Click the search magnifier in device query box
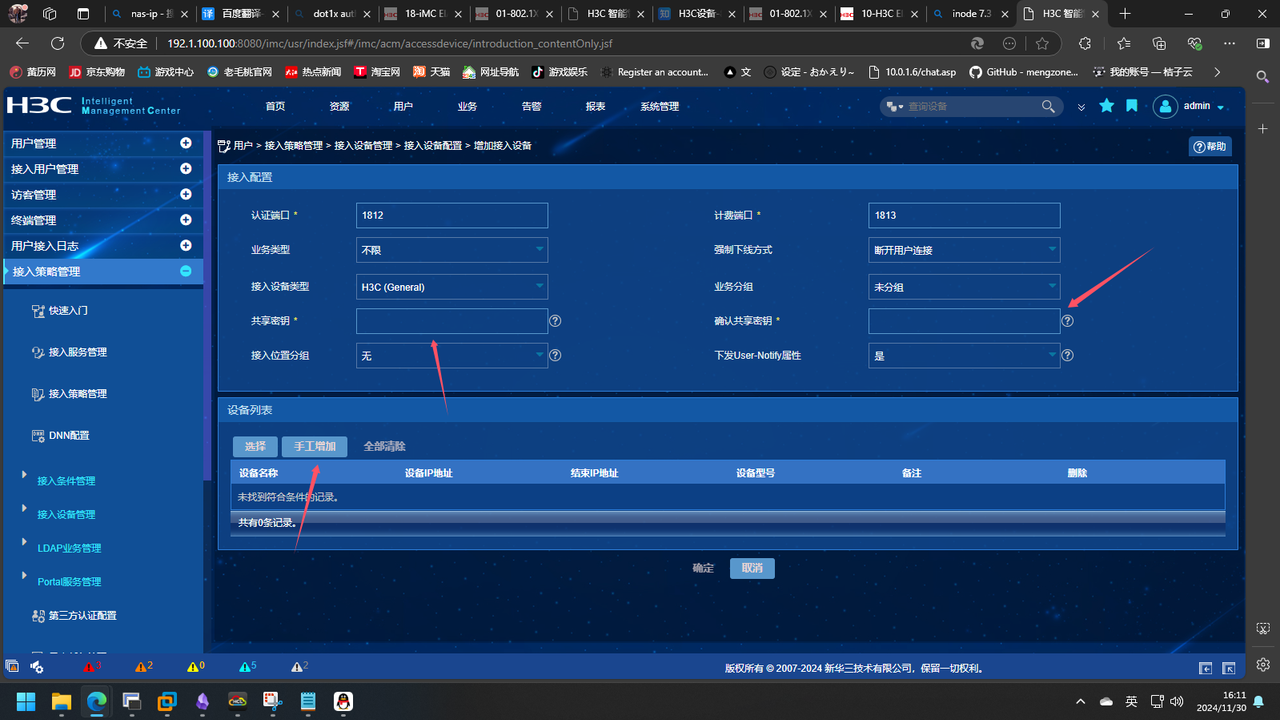Image resolution: width=1280 pixels, height=720 pixels. [x=1048, y=106]
